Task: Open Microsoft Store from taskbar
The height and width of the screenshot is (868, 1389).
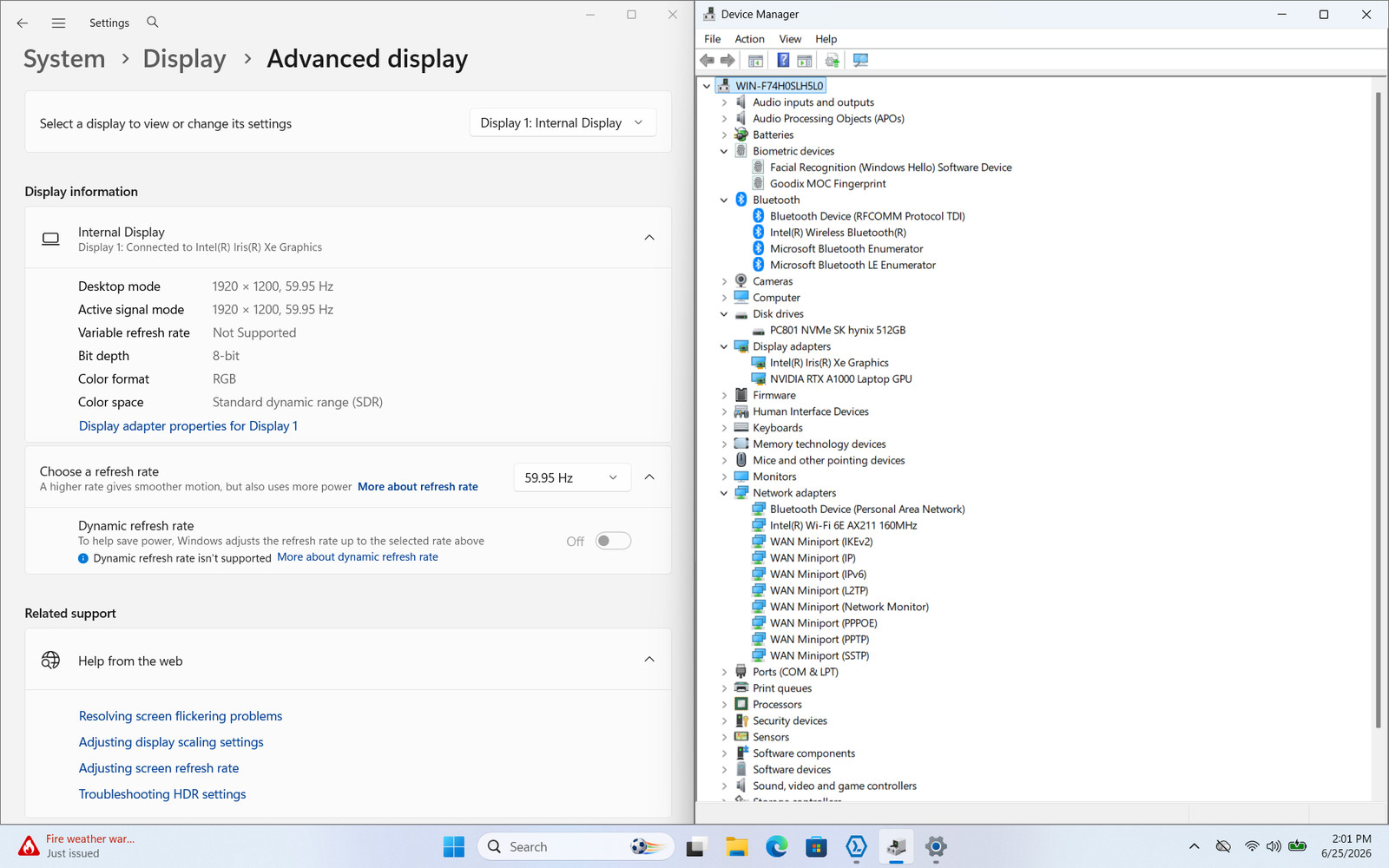Action: (x=816, y=846)
